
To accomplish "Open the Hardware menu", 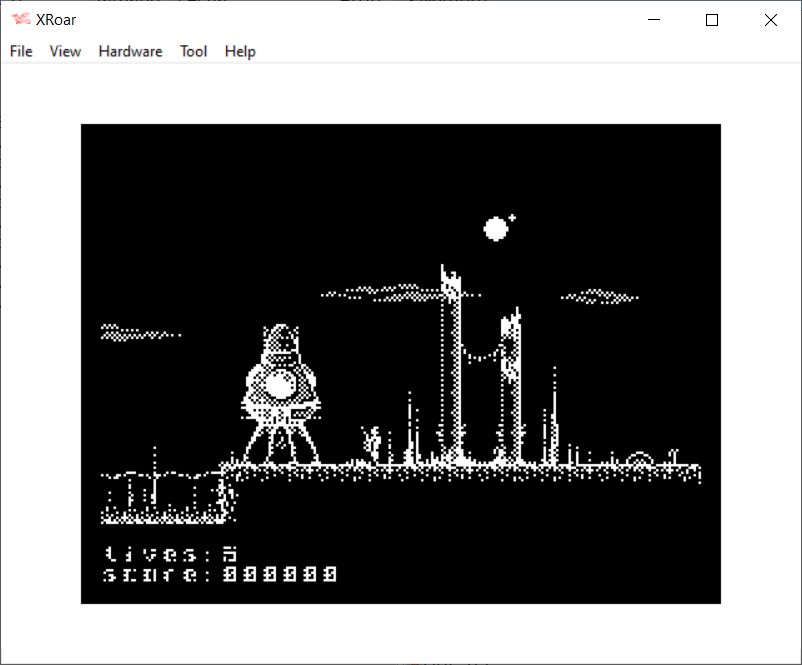I will (130, 51).
